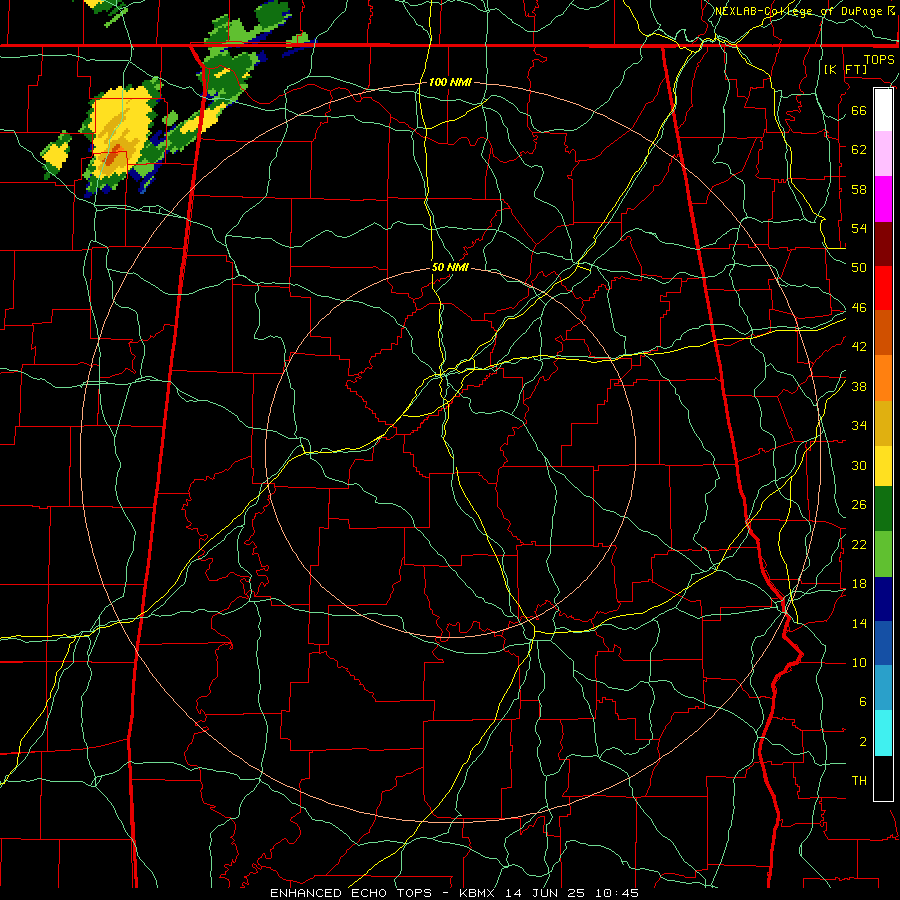Click the legend value 66

(x=859, y=110)
